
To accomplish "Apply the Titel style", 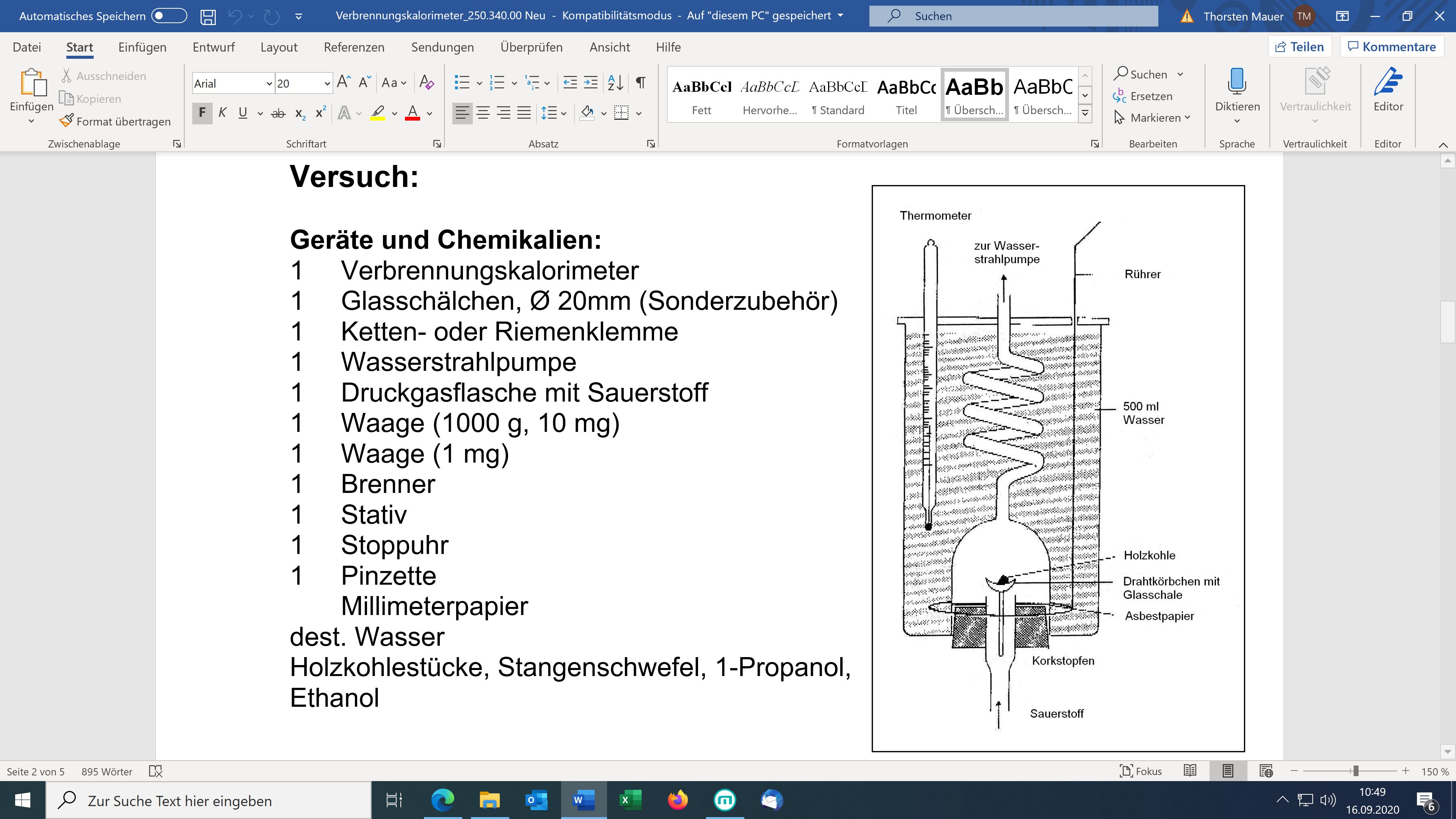I will pyautogui.click(x=906, y=96).
